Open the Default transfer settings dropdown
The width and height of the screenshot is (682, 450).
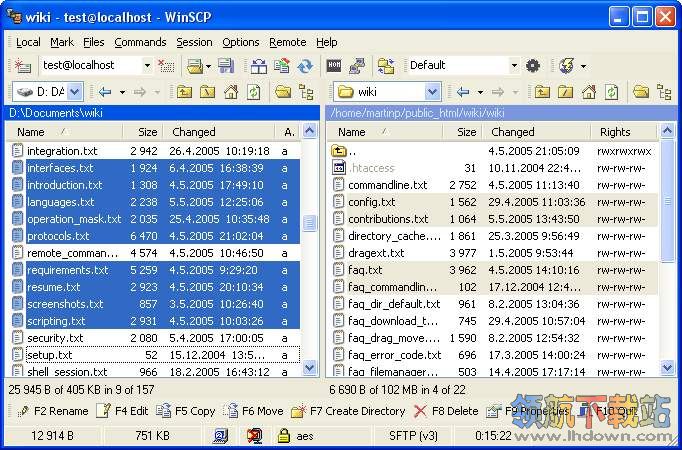(514, 66)
